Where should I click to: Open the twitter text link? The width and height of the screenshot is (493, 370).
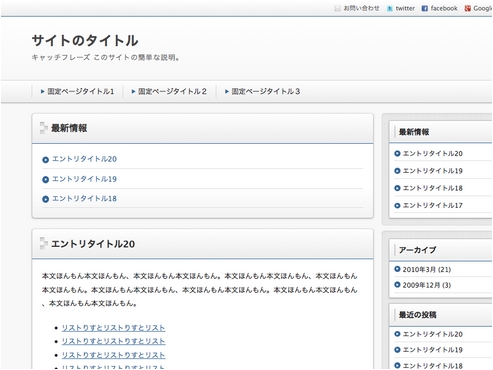click(405, 8)
